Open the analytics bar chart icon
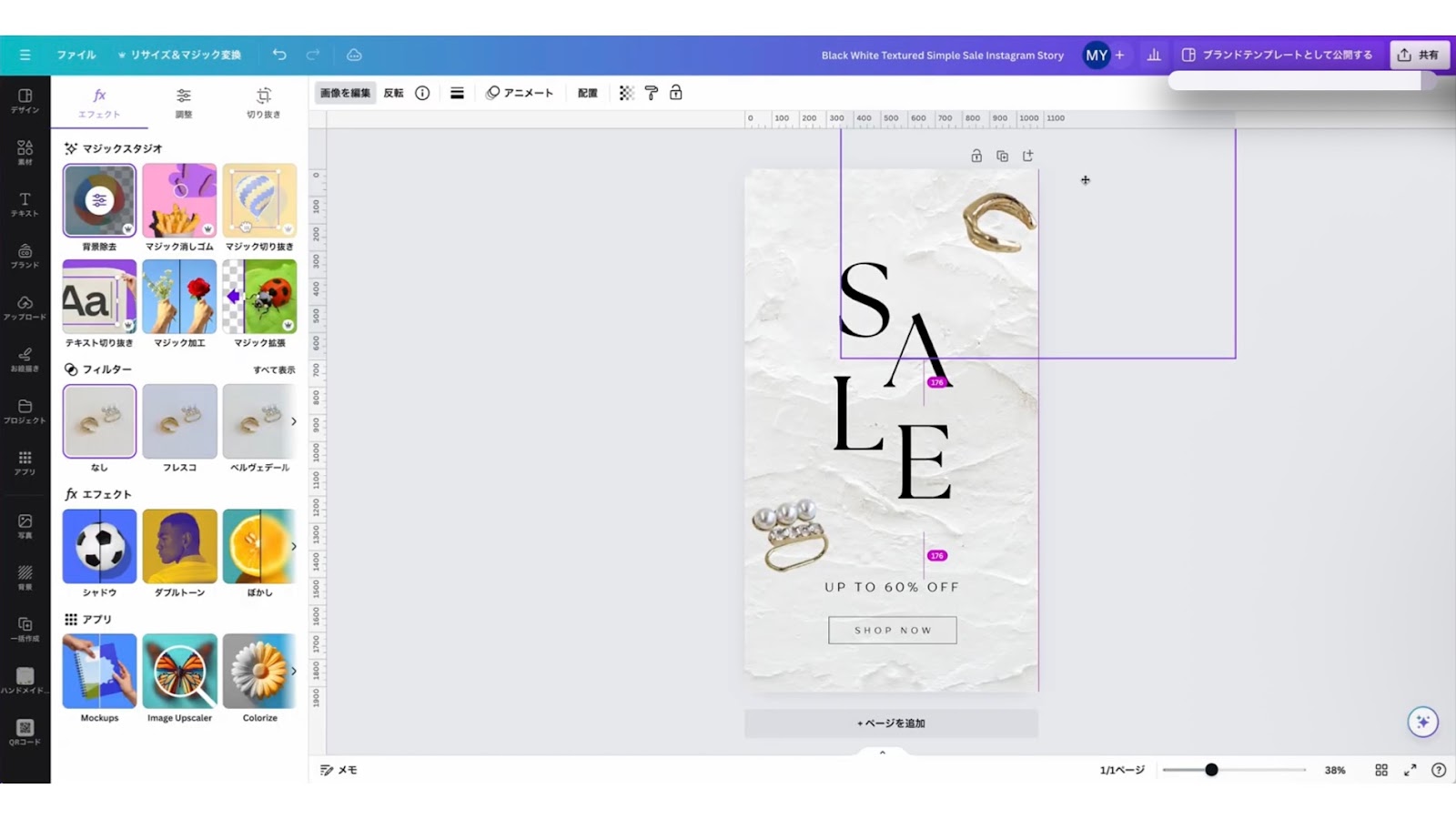This screenshot has height=819, width=1456. [x=1154, y=55]
